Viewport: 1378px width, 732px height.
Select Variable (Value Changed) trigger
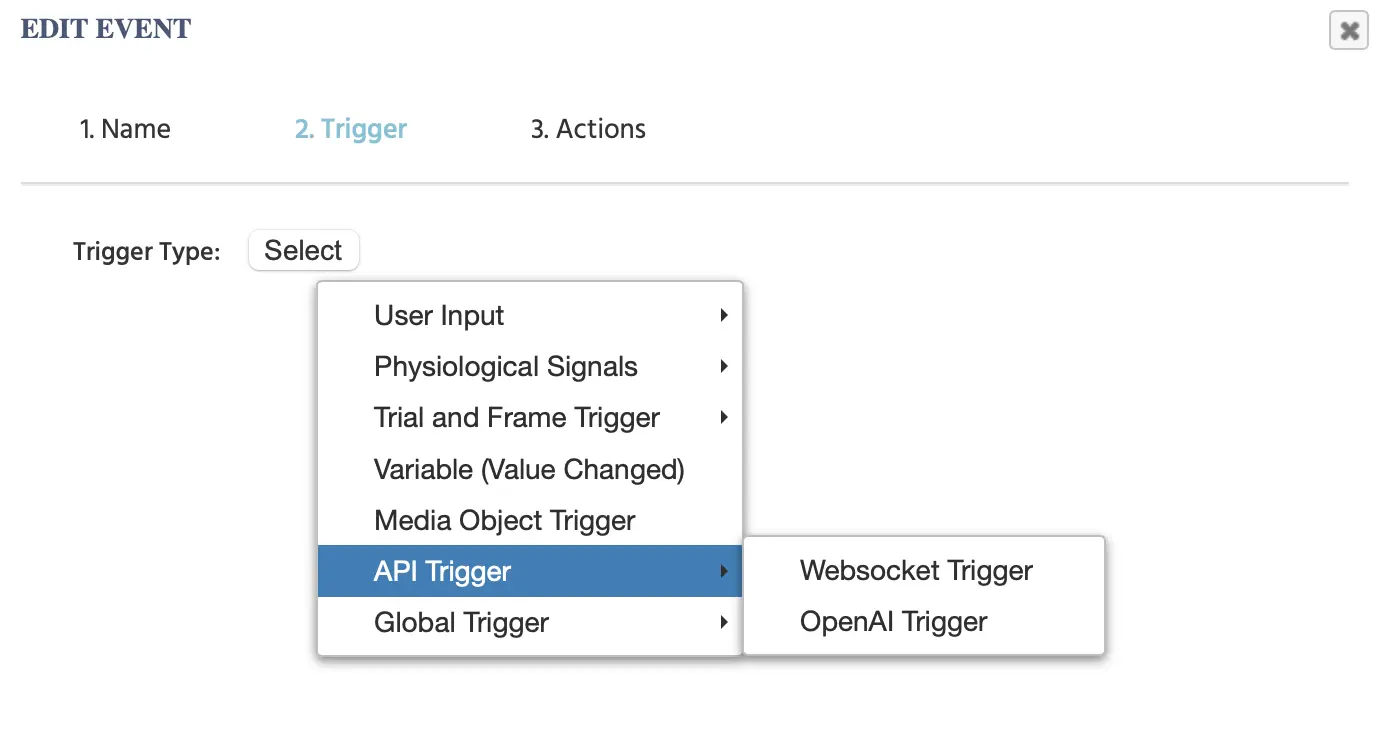528,469
